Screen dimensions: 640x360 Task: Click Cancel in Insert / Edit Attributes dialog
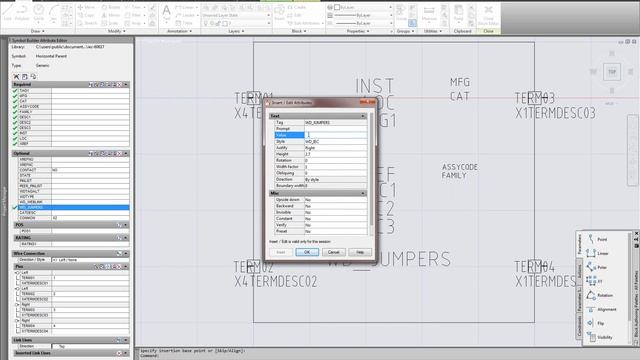pyautogui.click(x=333, y=252)
